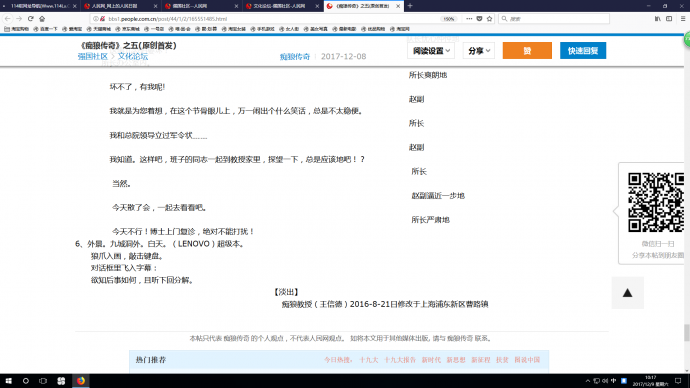Viewport: 690px width, 388px height.
Task: Save page to Pocket
Action: point(479,19)
